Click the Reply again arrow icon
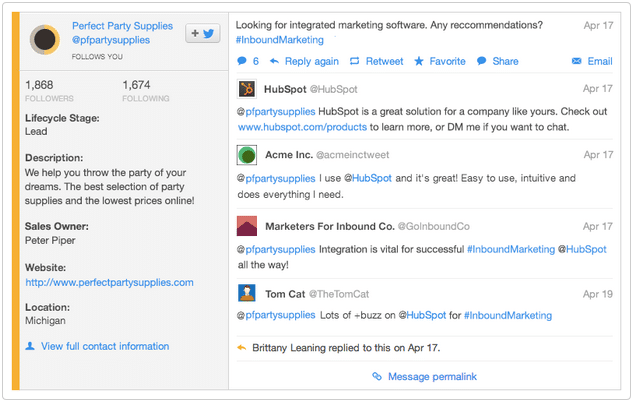 coord(274,61)
